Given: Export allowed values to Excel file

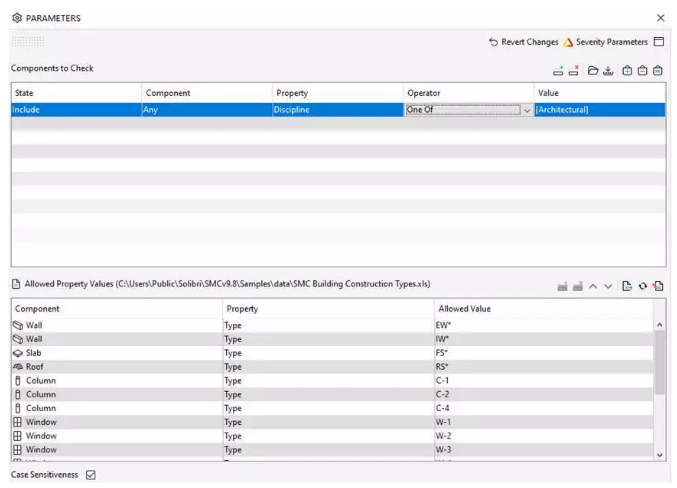Looking at the screenshot, I should click(627, 286).
